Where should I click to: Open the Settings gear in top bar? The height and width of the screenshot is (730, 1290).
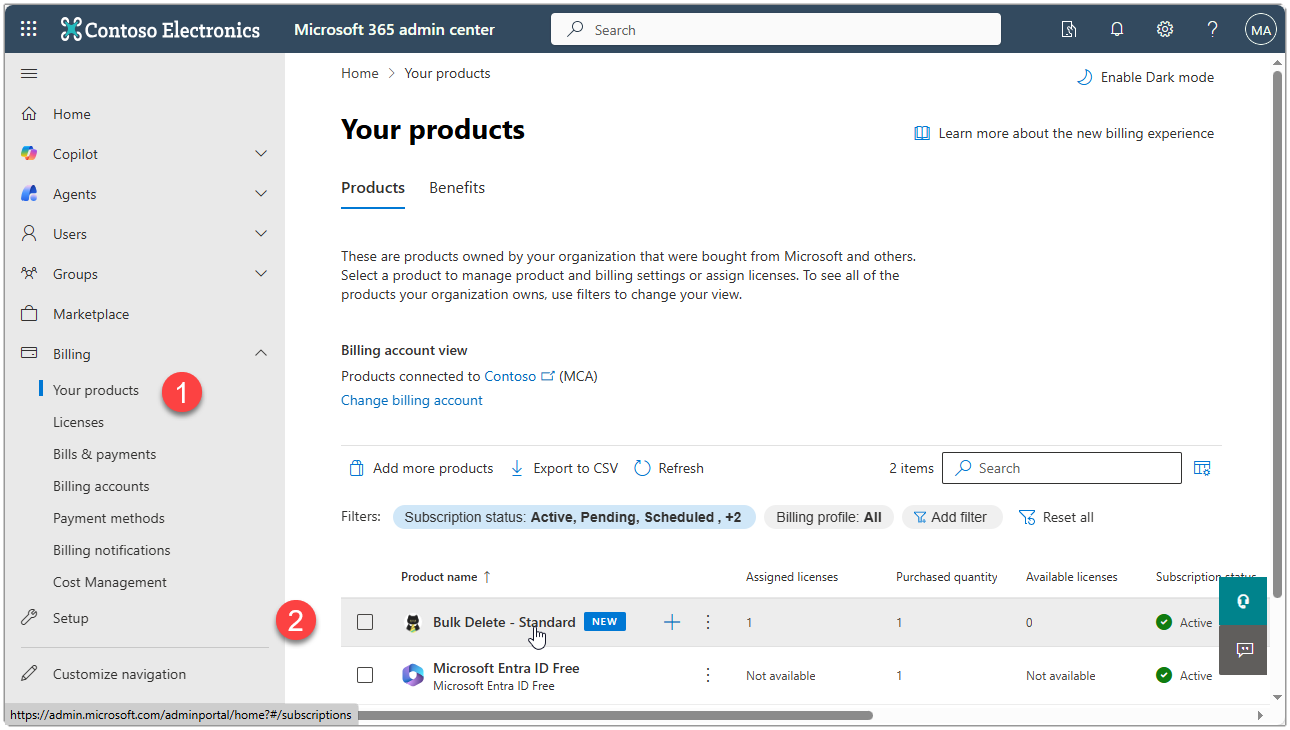point(1164,29)
